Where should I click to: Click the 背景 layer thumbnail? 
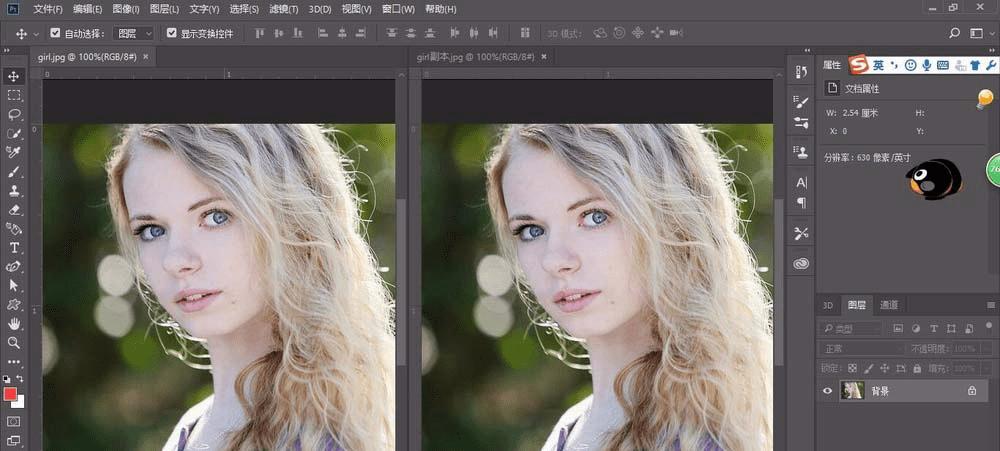coord(853,392)
